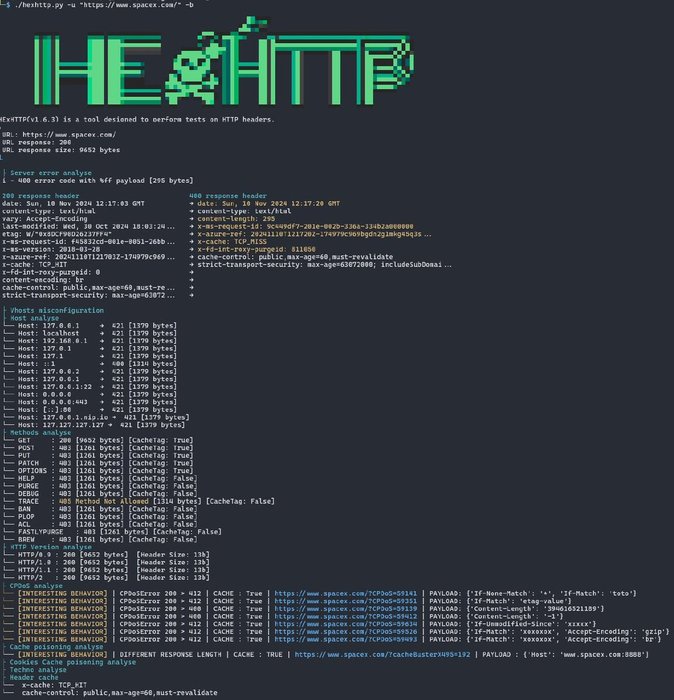Click the Methods analyse section heading
Screen dimensions: 674x700
tap(40, 433)
